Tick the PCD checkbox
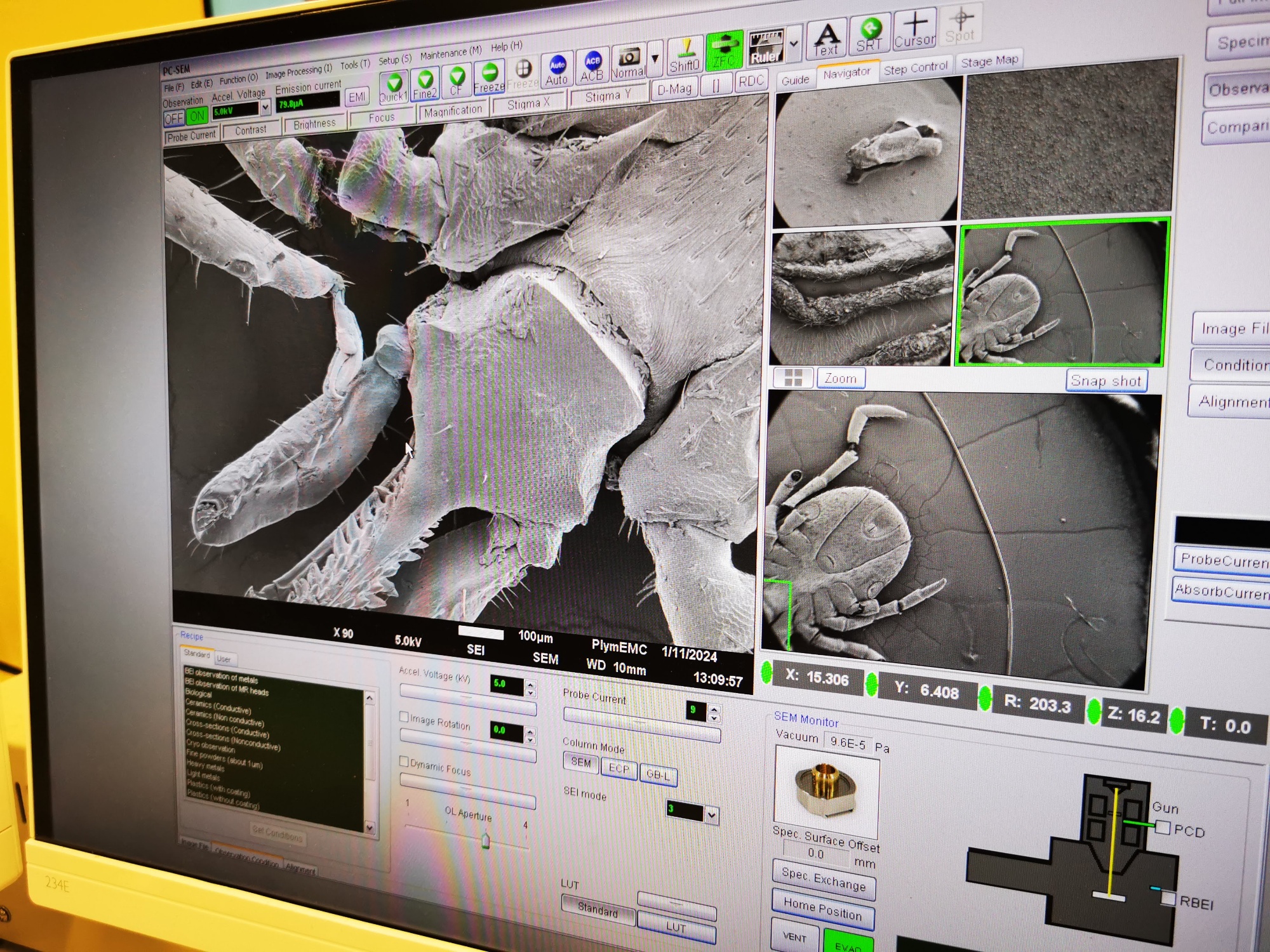Image resolution: width=1270 pixels, height=952 pixels. [1162, 826]
